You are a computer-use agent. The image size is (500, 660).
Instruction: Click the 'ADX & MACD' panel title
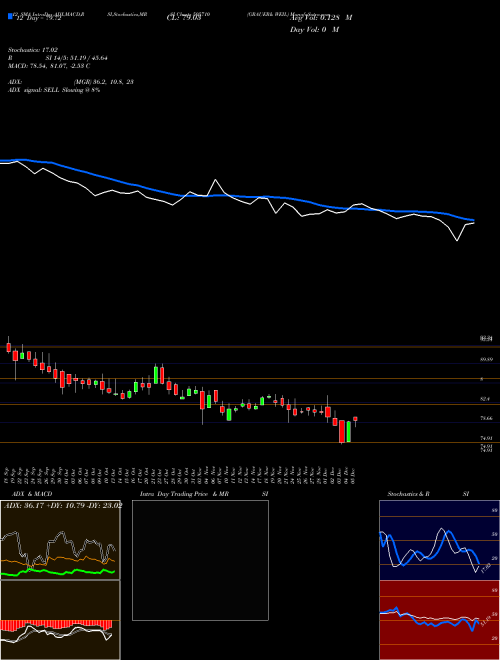pyautogui.click(x=32, y=494)
